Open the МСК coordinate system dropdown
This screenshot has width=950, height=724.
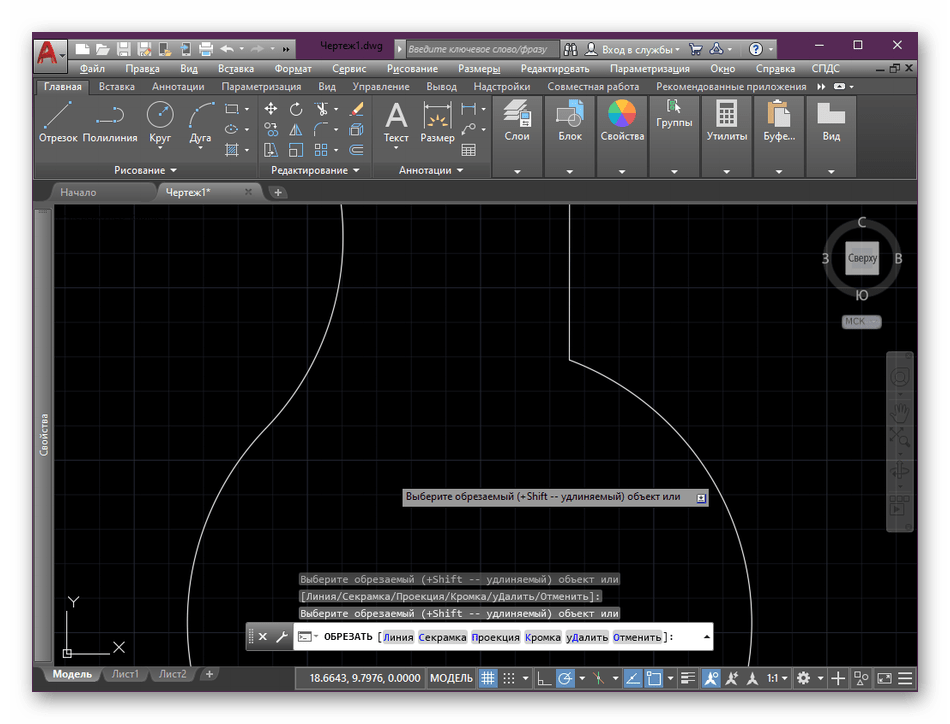(x=861, y=321)
